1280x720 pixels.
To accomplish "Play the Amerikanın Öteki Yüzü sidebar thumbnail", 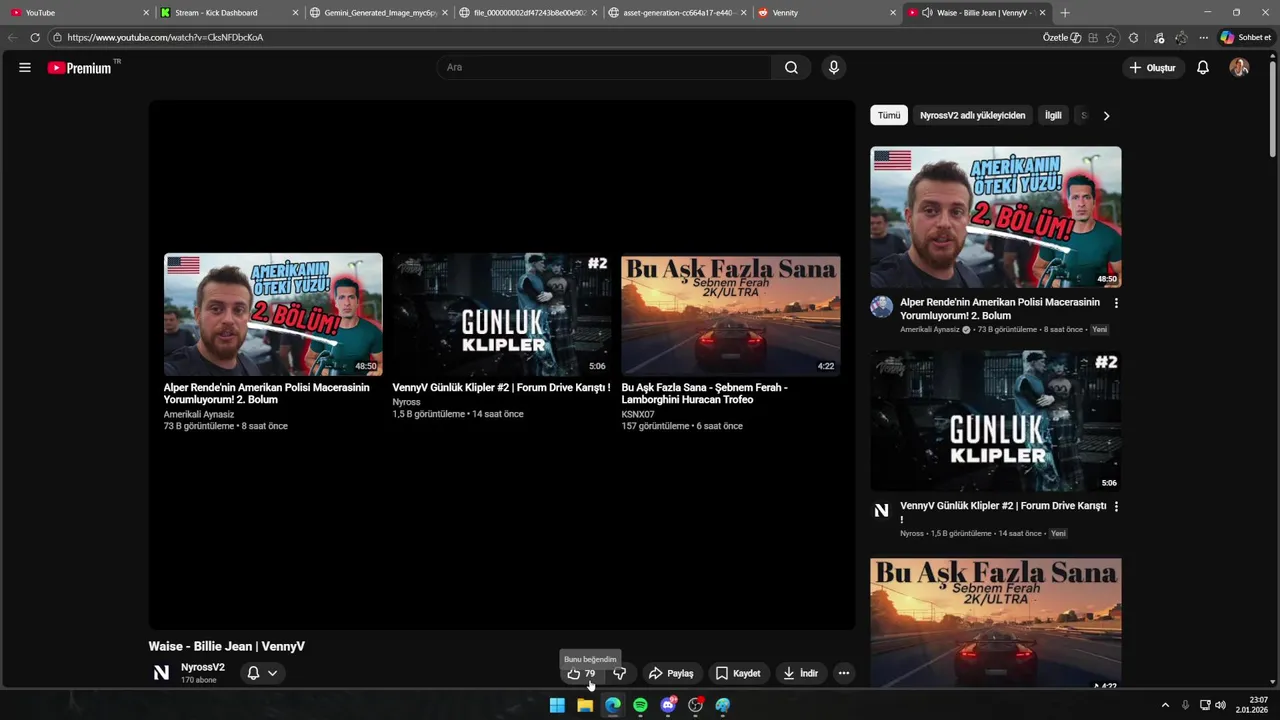I will point(996,217).
